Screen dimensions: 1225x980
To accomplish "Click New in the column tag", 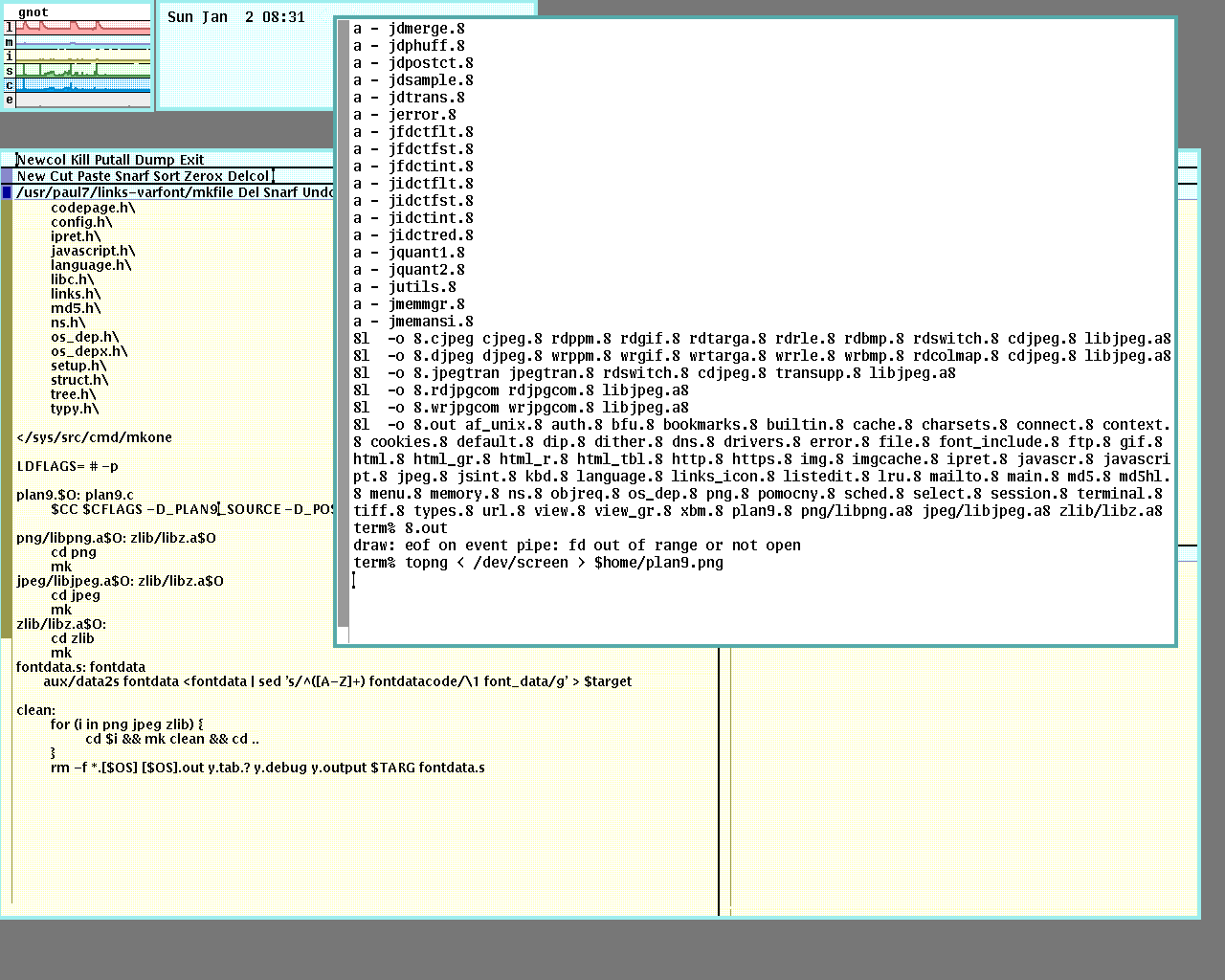I will [x=31, y=176].
